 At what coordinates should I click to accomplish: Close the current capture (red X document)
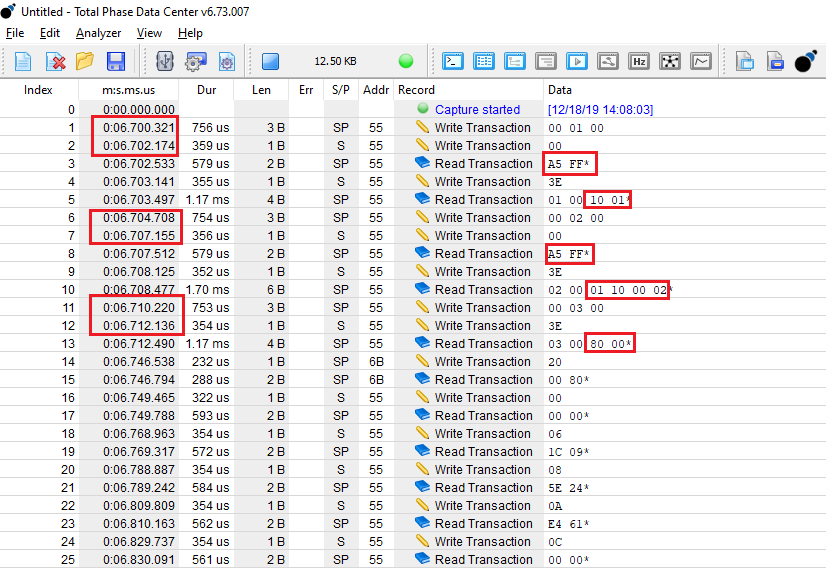(55, 62)
